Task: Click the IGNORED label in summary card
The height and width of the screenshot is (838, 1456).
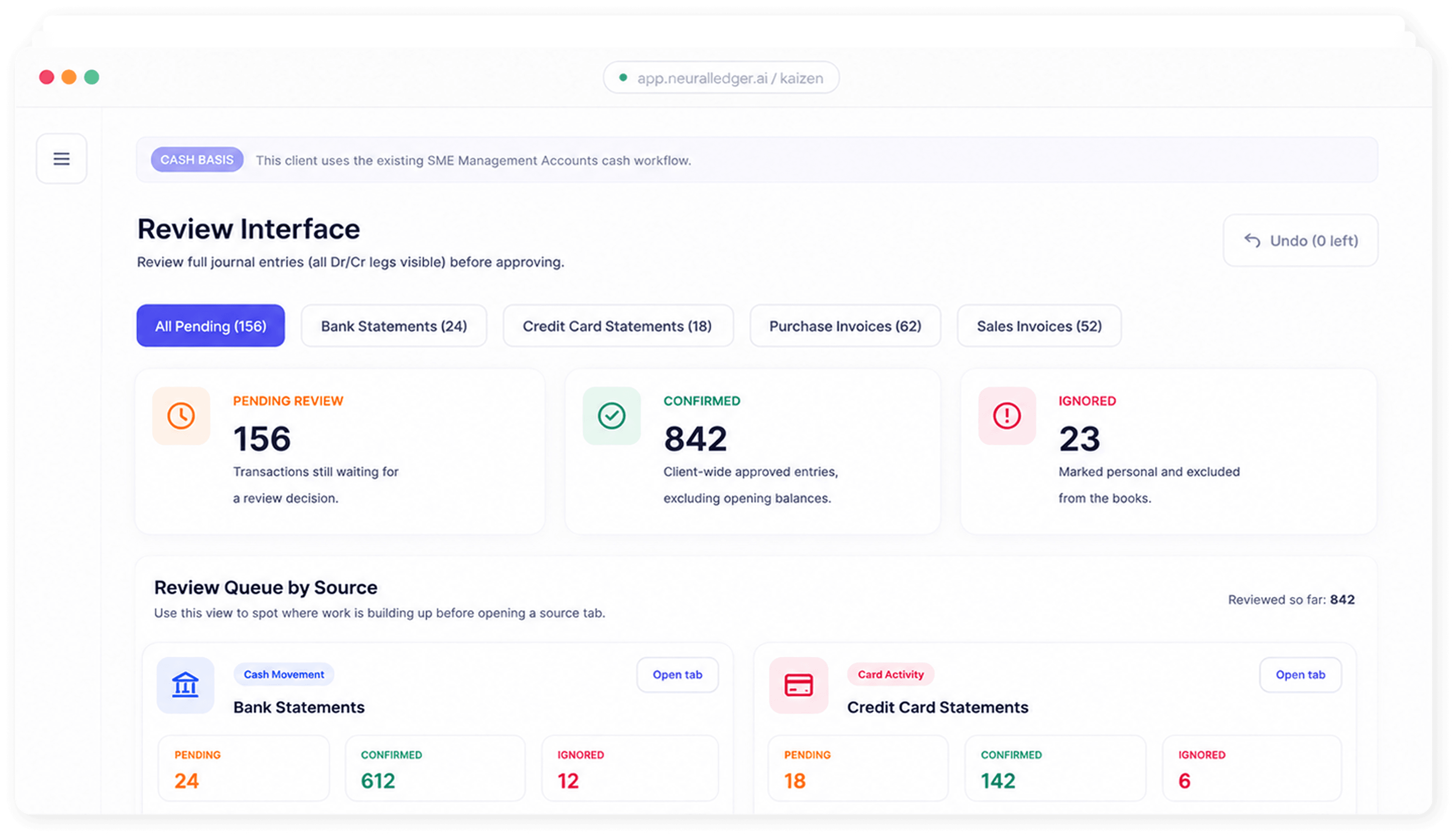Action: click(1087, 401)
